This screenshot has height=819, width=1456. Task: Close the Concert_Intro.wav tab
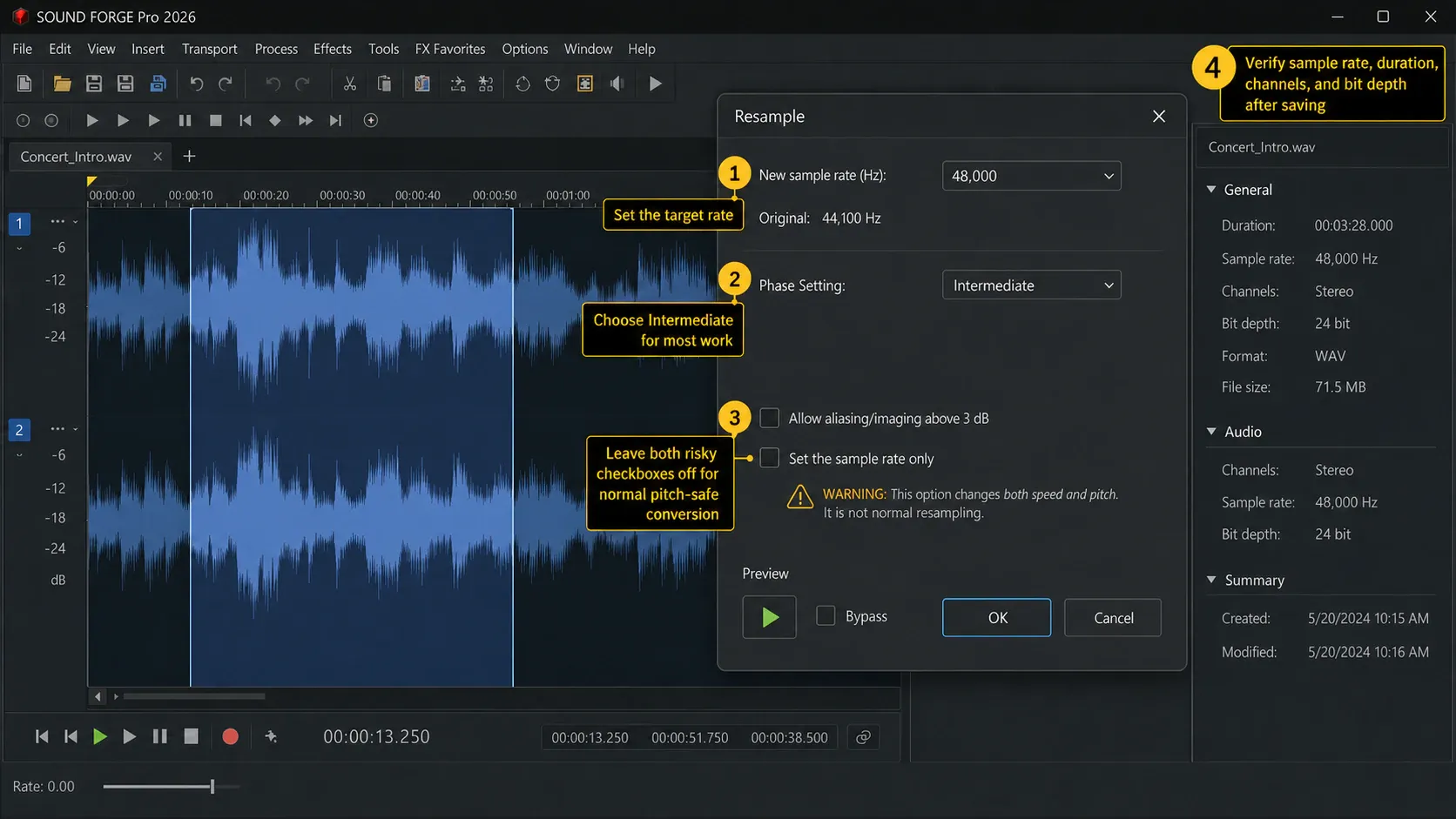pos(158,157)
